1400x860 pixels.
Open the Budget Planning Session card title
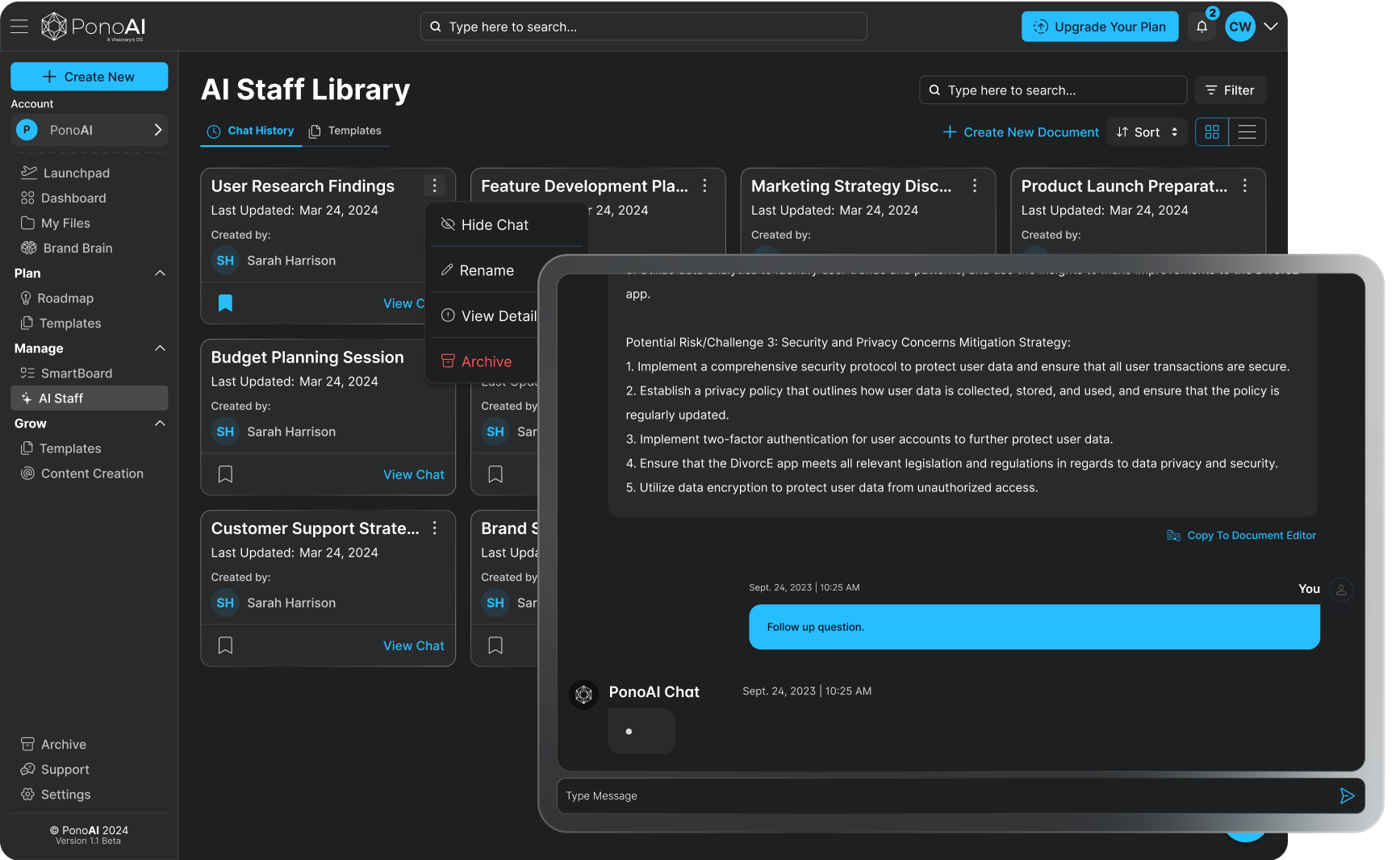[x=307, y=357]
